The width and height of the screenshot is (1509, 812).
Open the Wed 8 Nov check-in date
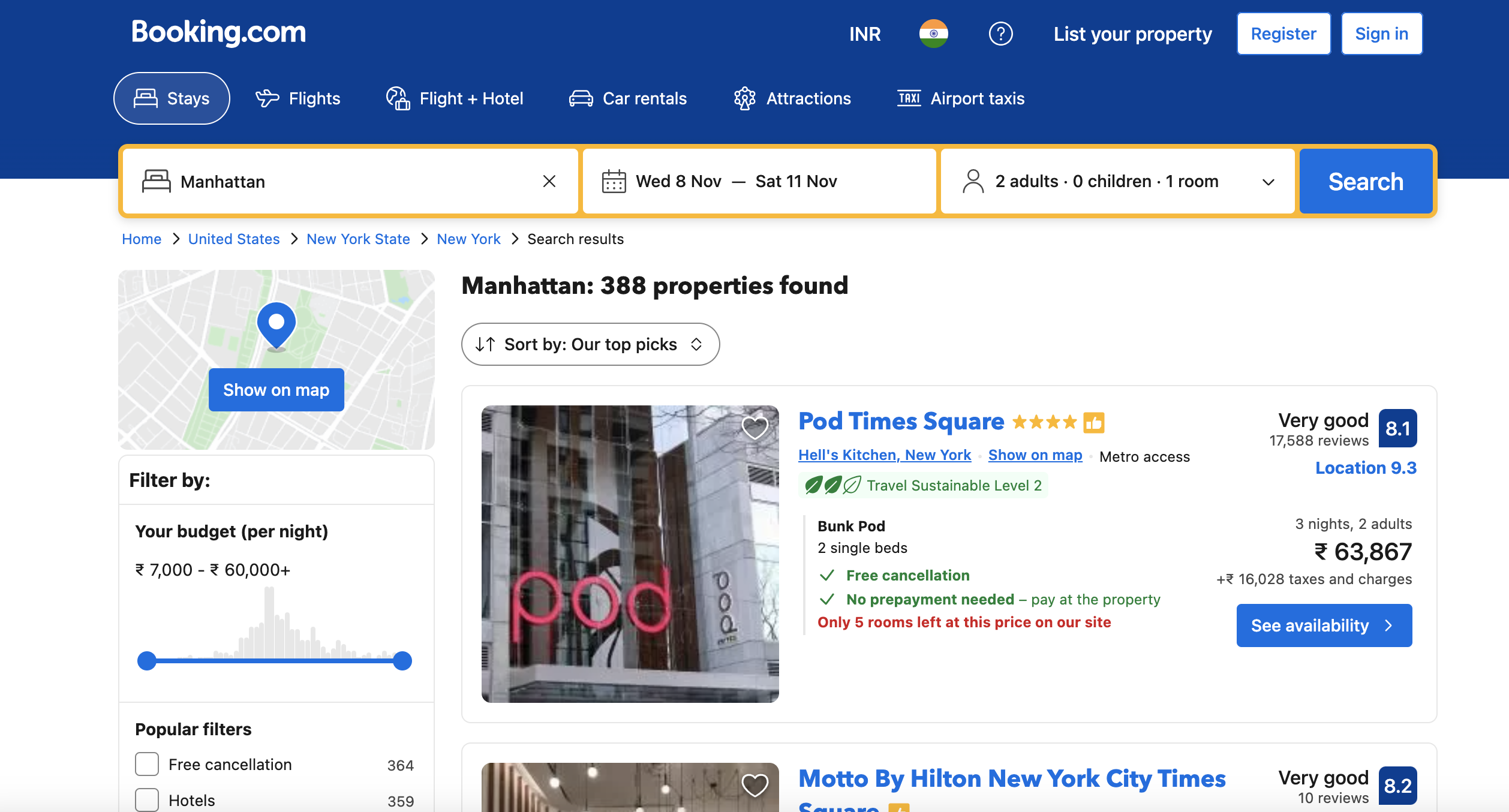tap(678, 181)
